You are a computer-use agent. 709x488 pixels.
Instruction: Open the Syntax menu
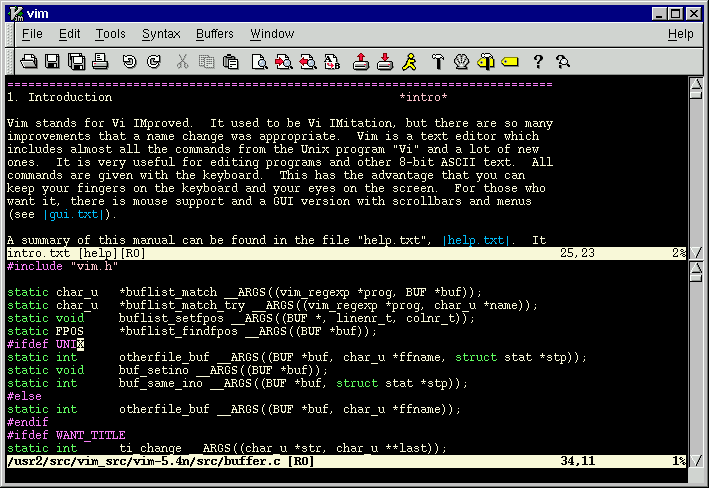(161, 34)
